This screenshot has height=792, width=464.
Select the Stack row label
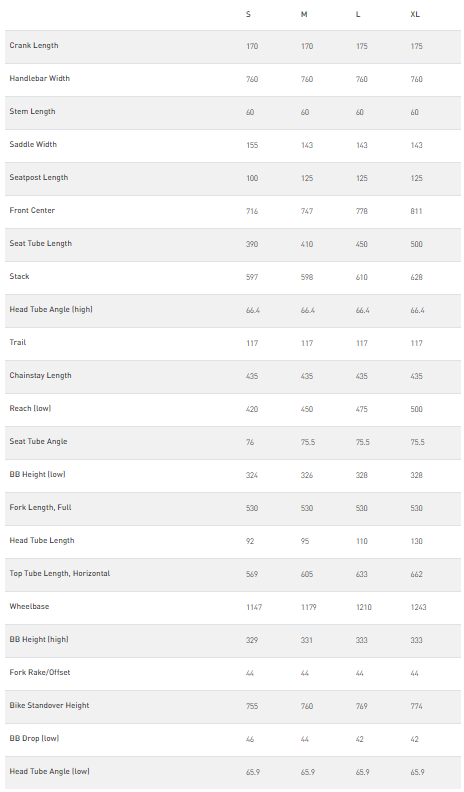pyautogui.click(x=19, y=276)
